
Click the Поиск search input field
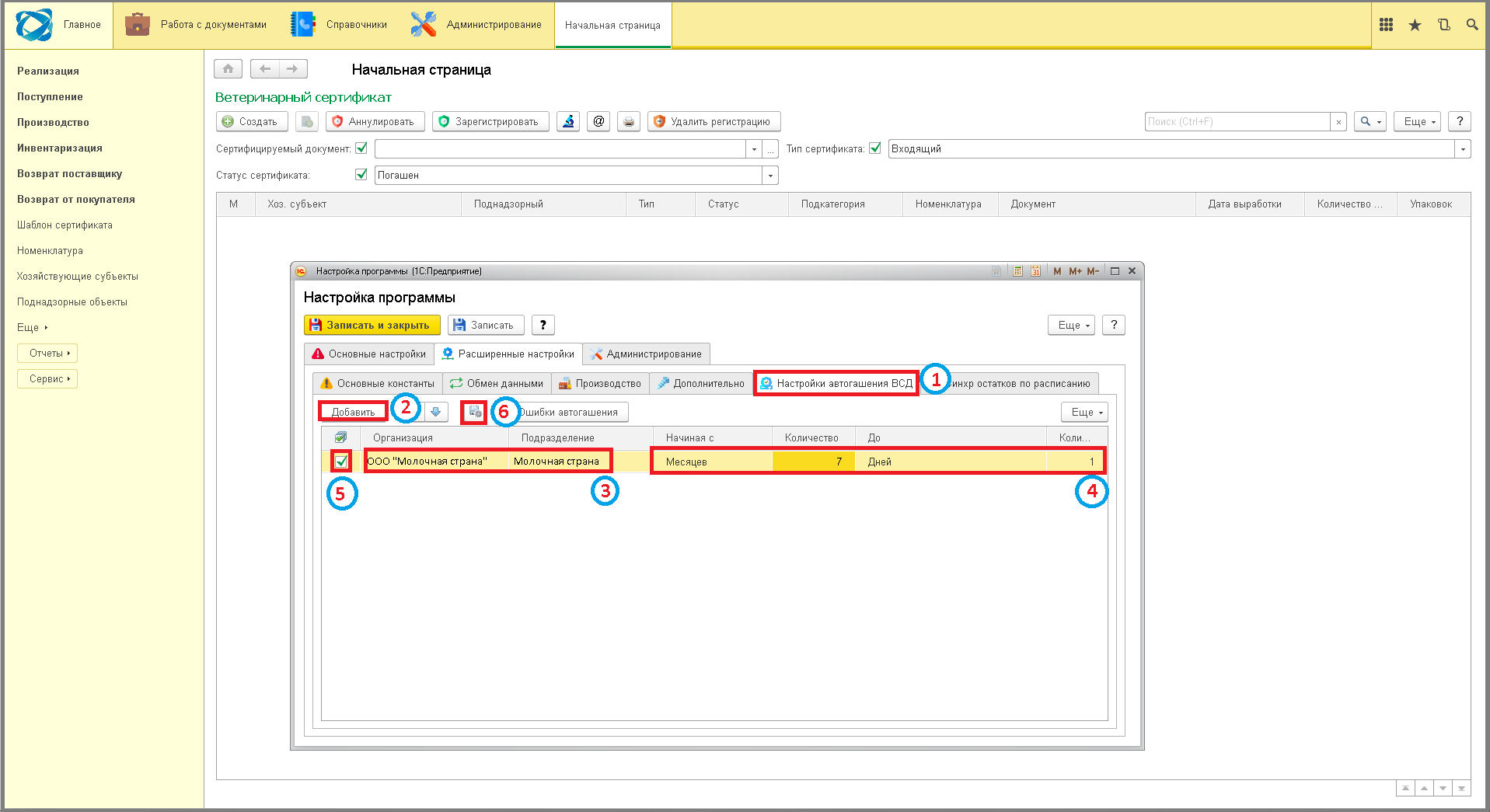(x=1237, y=121)
